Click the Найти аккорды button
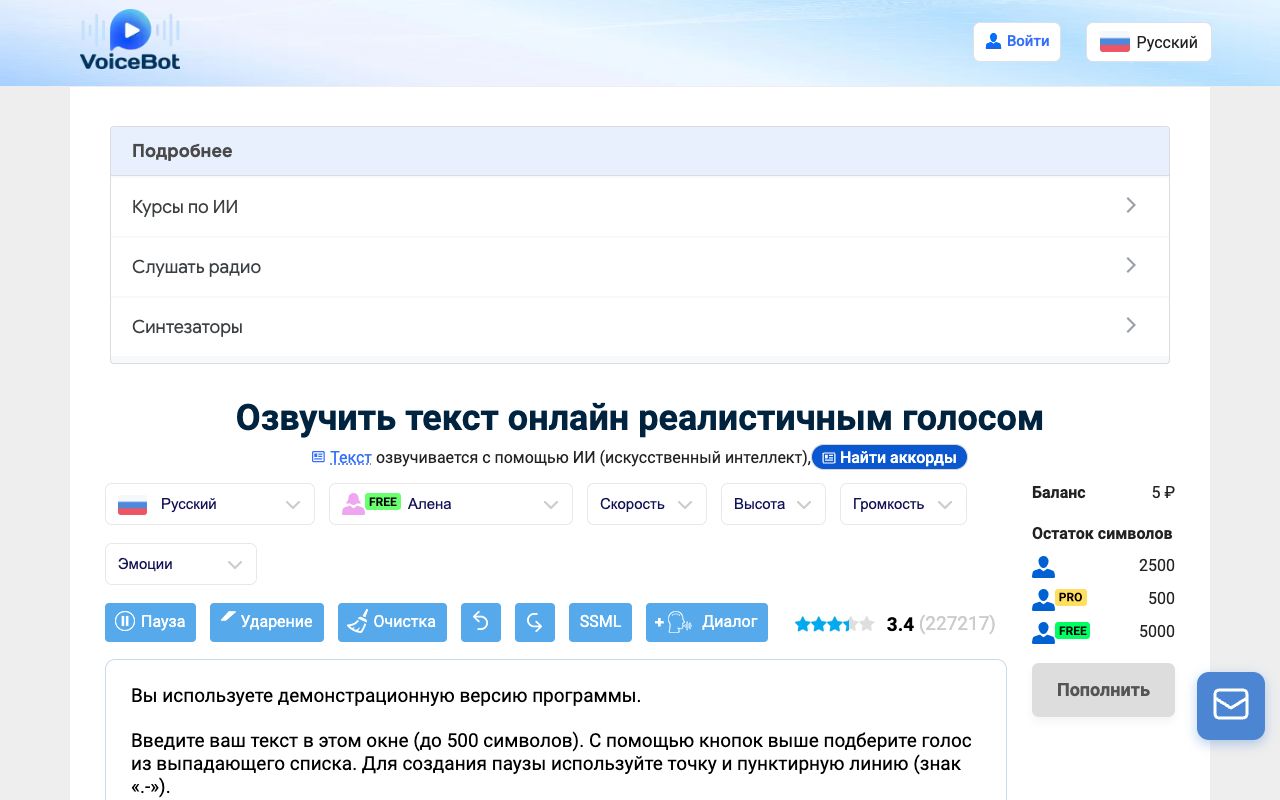This screenshot has width=1280, height=800. 889,457
